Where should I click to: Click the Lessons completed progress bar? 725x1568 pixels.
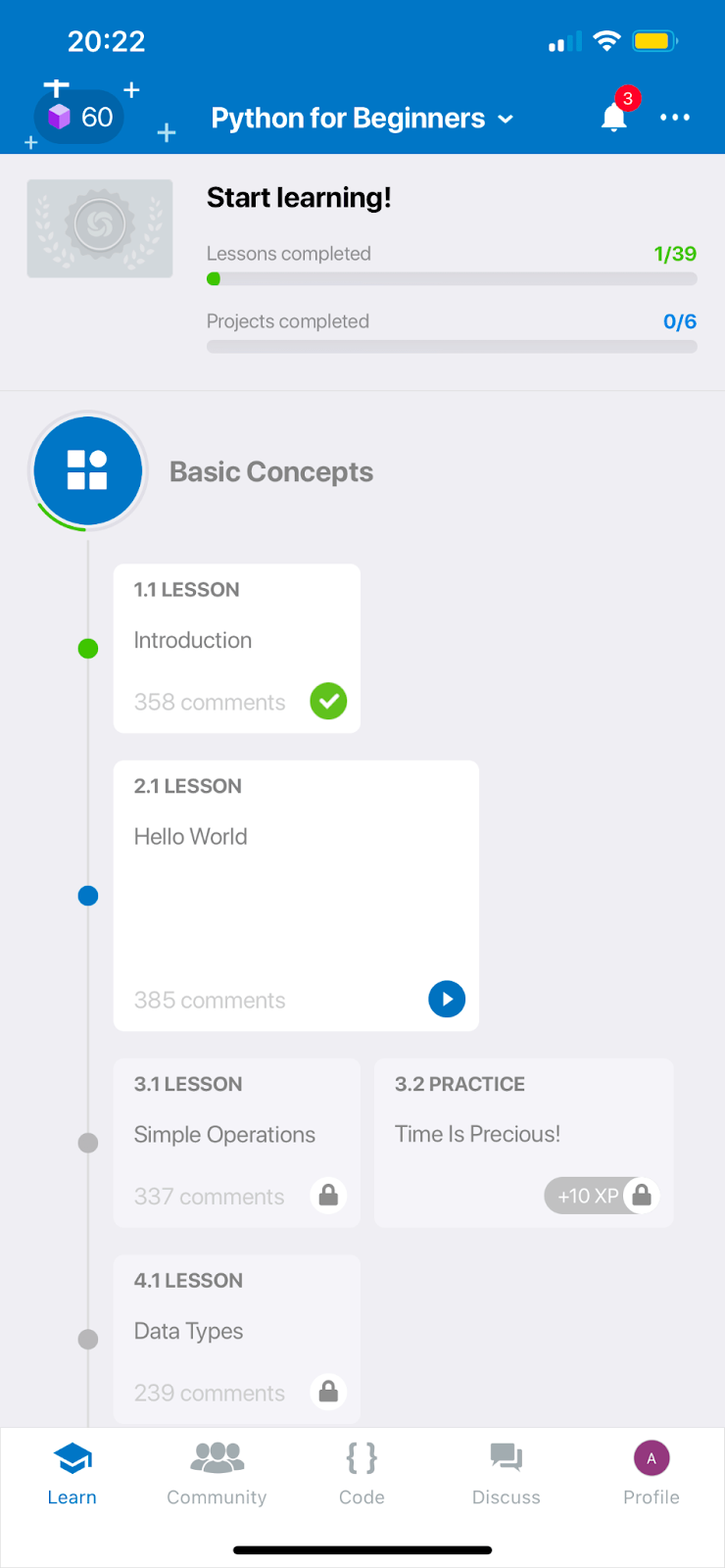click(452, 279)
